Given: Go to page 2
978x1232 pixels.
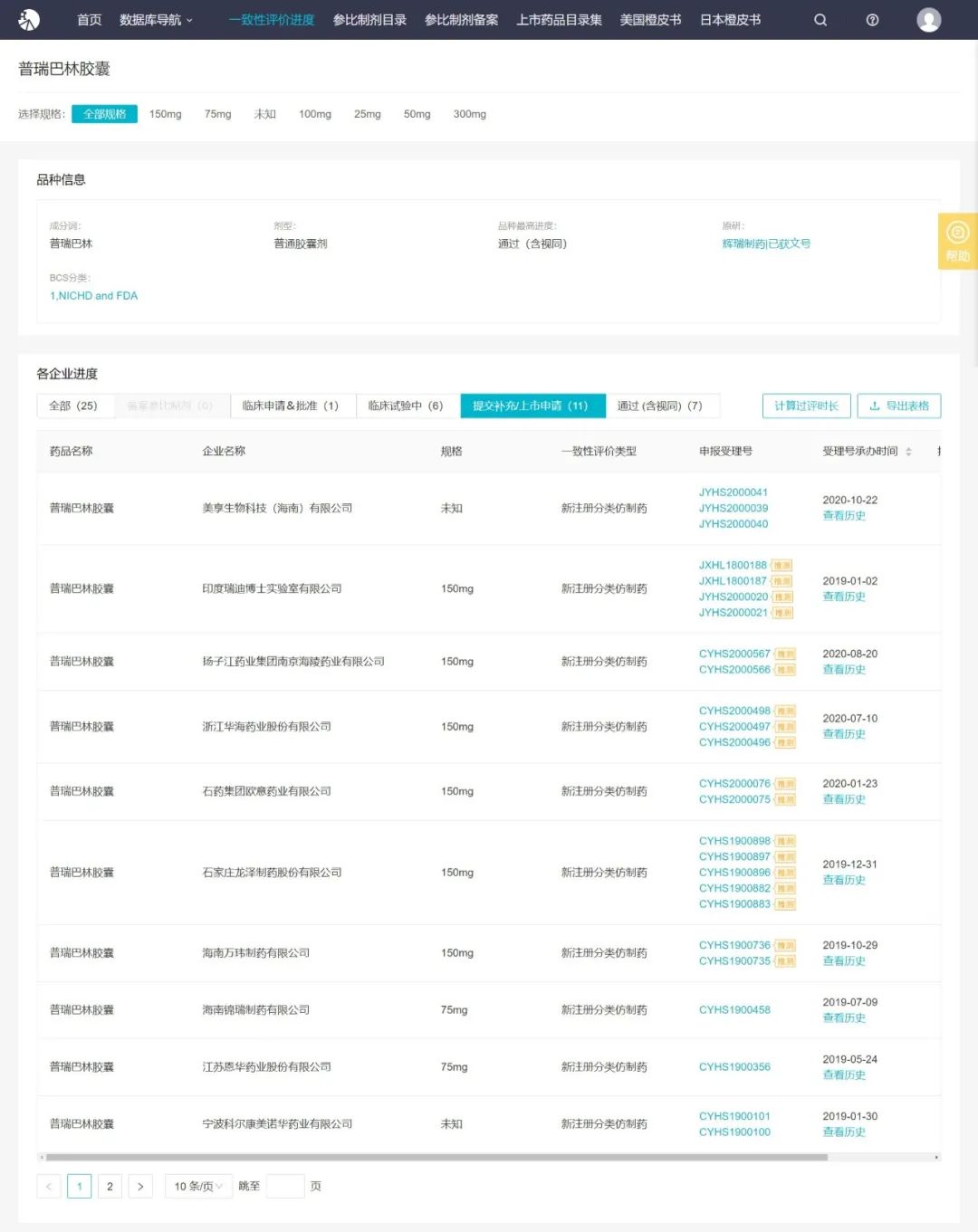Looking at the screenshot, I should [x=110, y=1186].
